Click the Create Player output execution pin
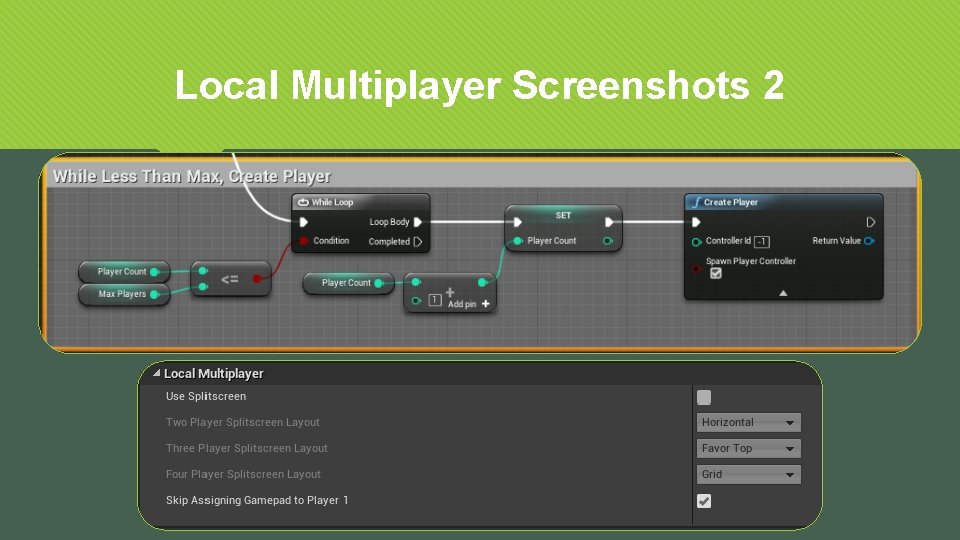The image size is (960, 540). tap(871, 222)
